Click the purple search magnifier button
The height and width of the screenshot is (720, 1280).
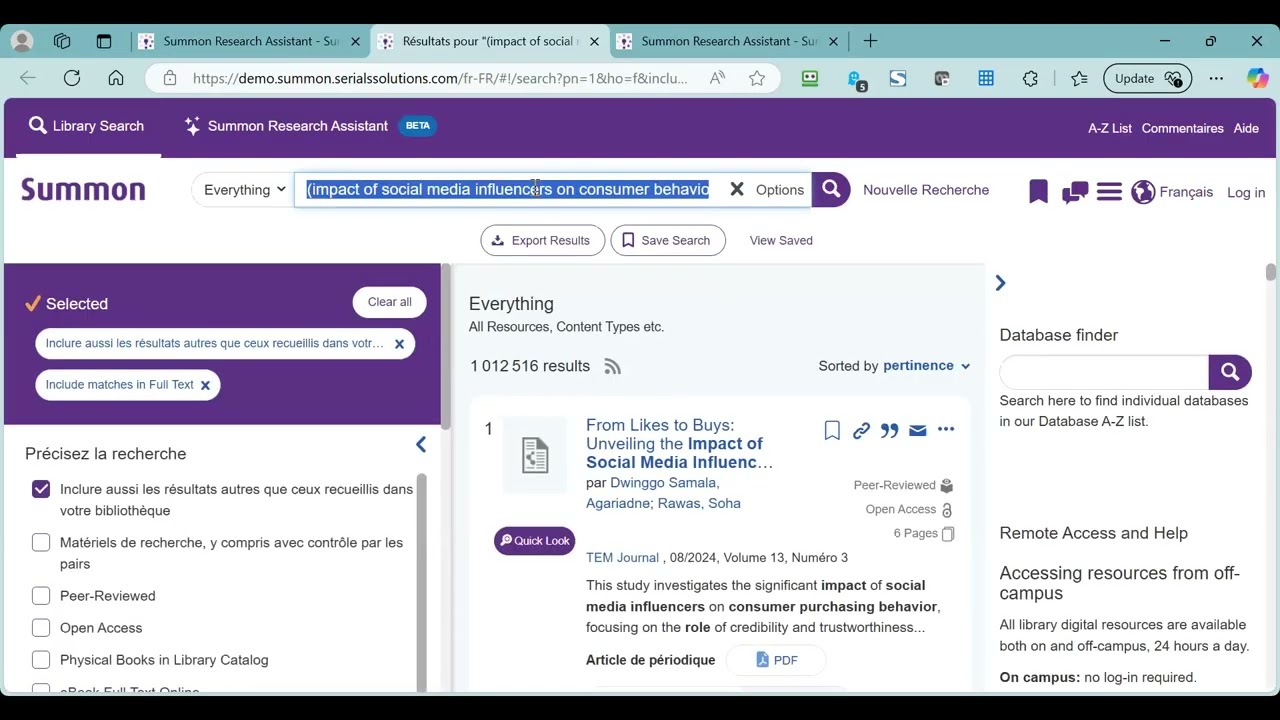[x=830, y=189]
